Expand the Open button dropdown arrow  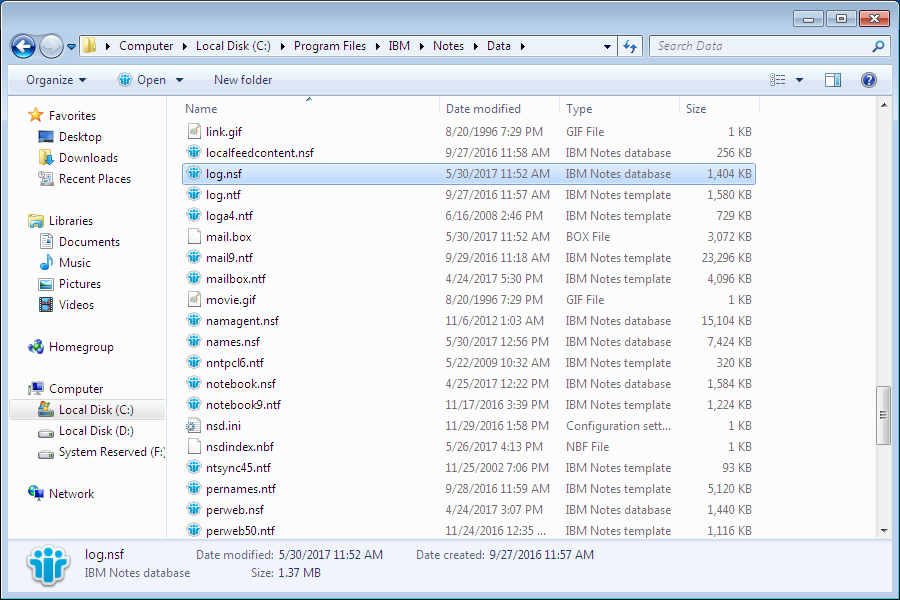[x=180, y=80]
